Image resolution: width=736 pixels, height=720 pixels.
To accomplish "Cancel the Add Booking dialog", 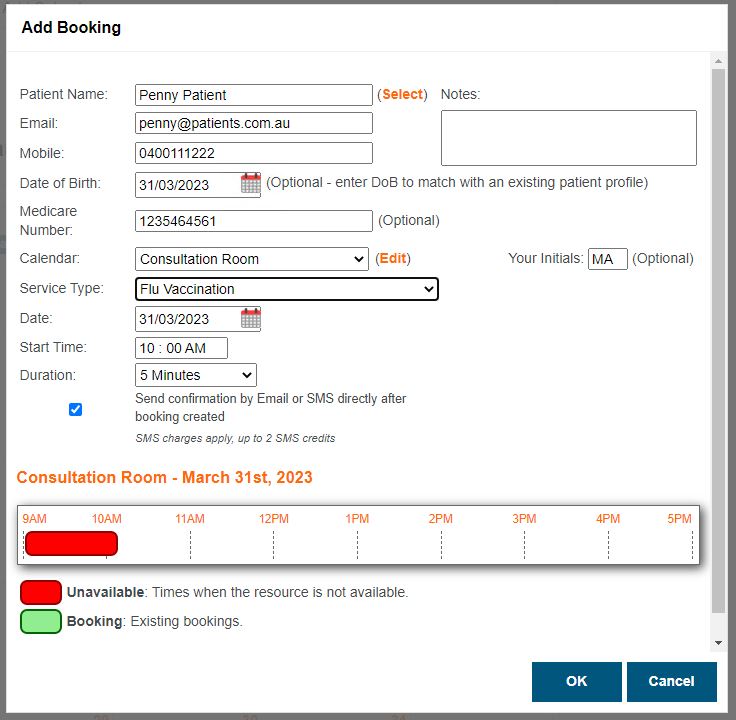I will tap(672, 682).
